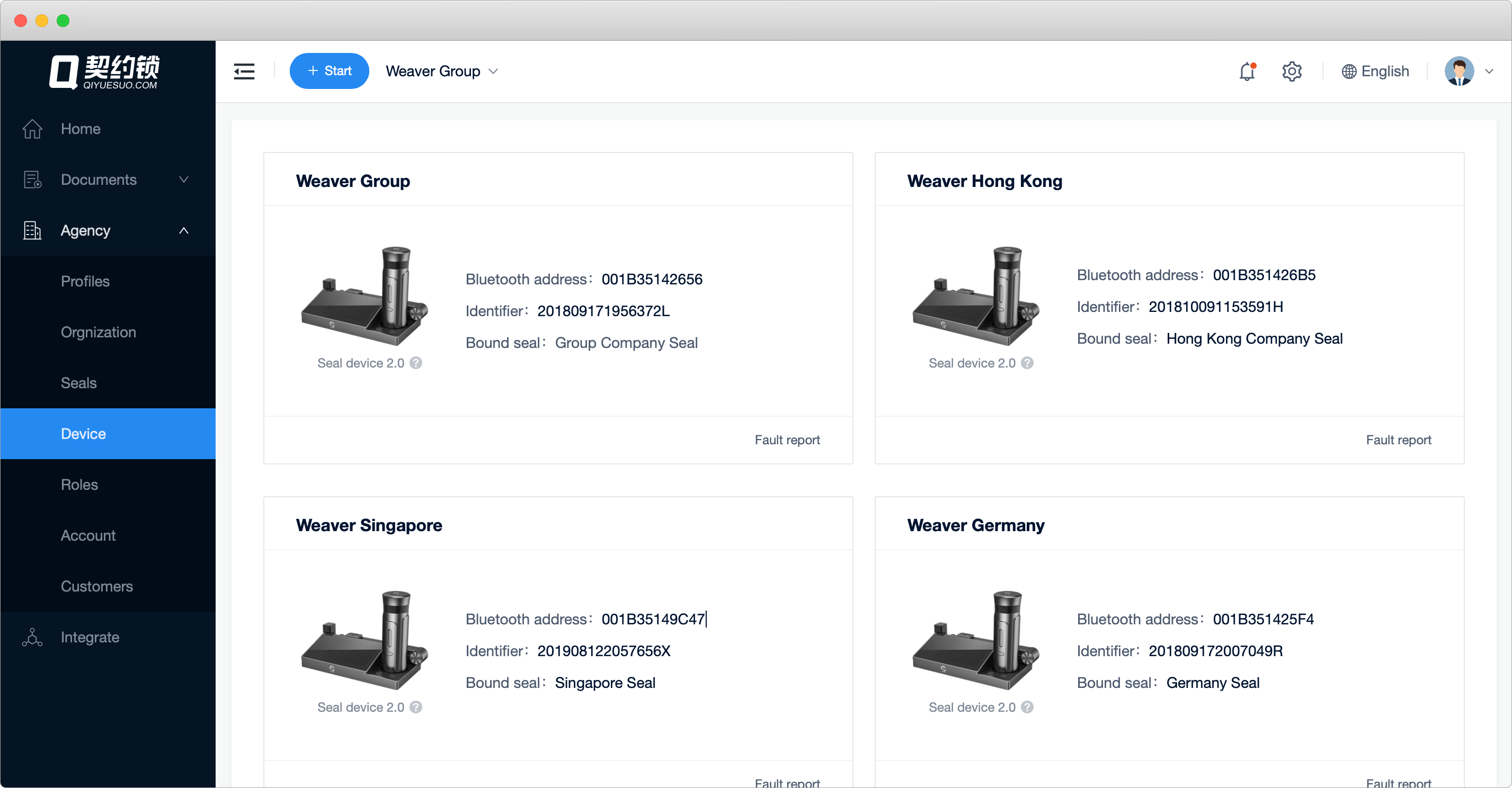Image resolution: width=1512 pixels, height=788 pixels.
Task: Switch language via English selector
Action: tap(1375, 71)
